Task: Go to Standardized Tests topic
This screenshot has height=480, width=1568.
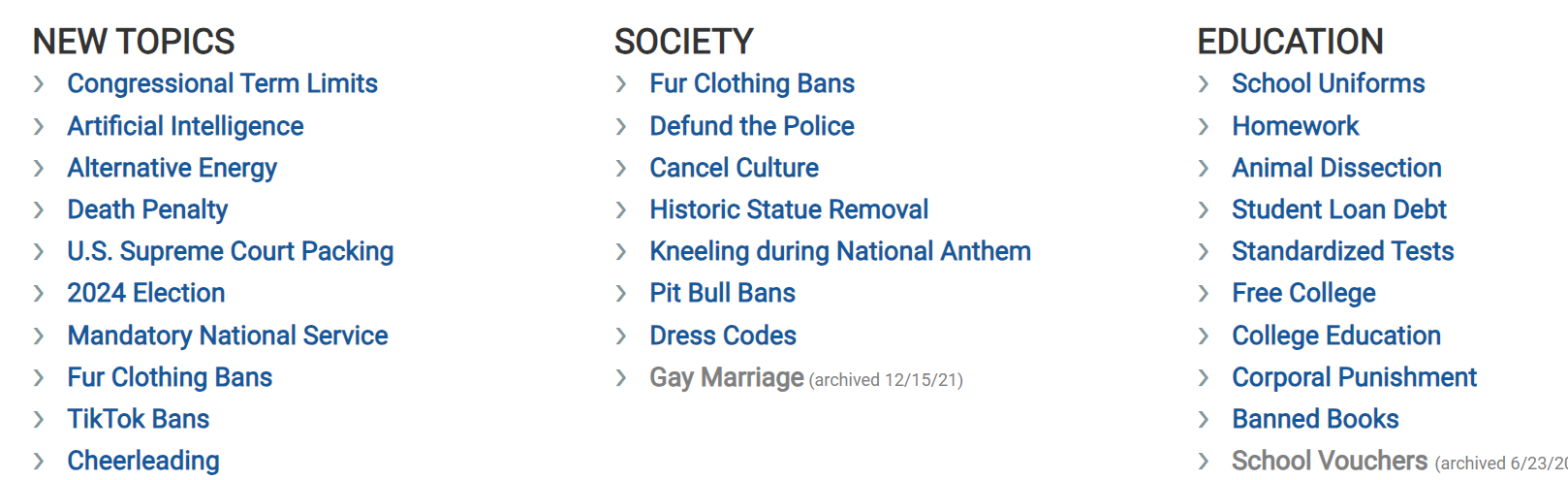Action: click(1343, 251)
